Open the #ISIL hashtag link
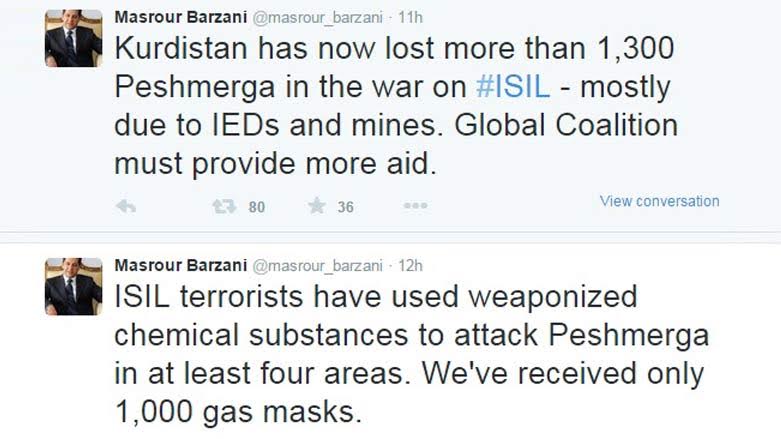 click(x=512, y=86)
